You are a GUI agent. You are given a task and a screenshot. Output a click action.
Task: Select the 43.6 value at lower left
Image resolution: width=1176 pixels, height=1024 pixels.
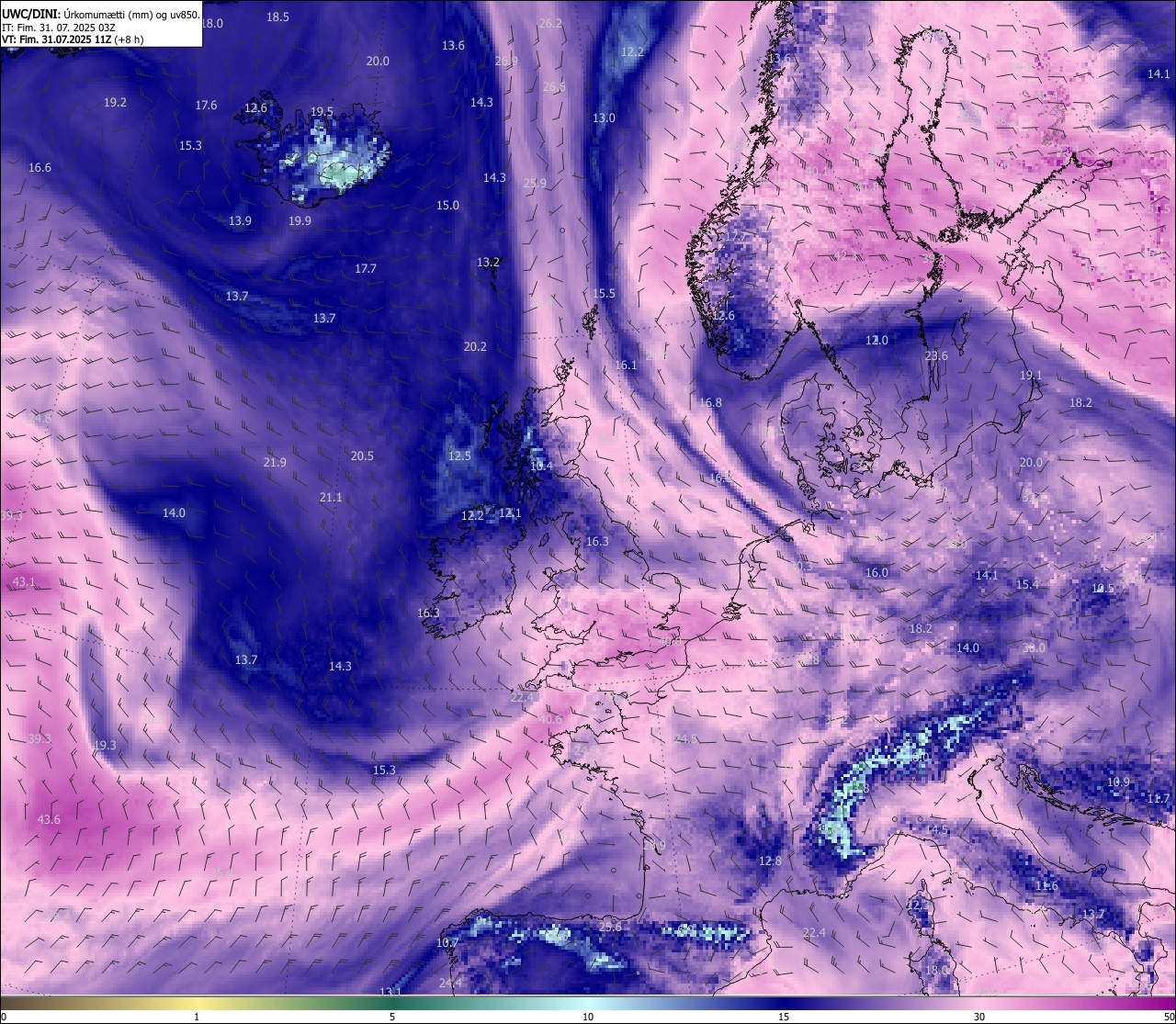(49, 819)
